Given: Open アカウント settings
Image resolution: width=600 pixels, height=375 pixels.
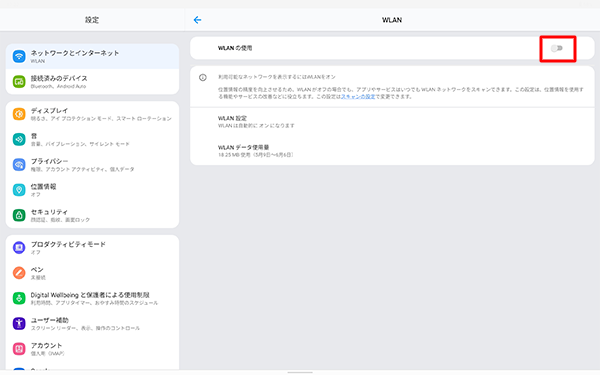Looking at the screenshot, I should click(92, 349).
